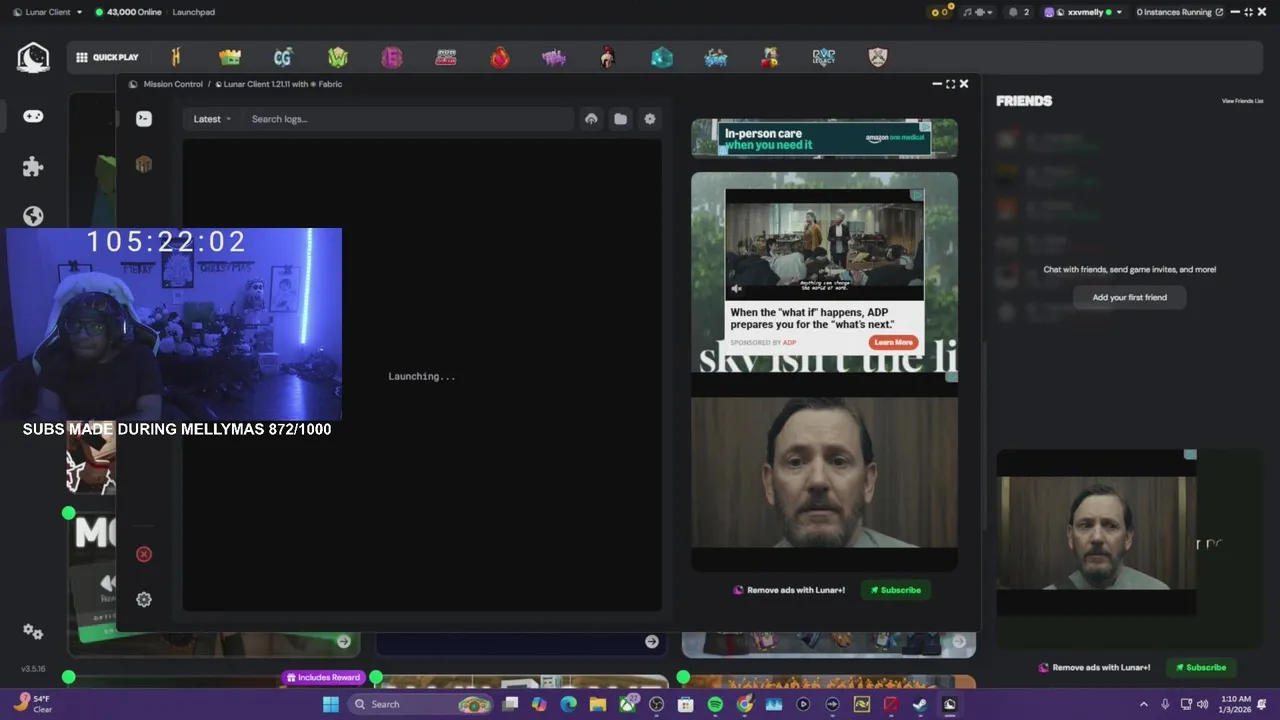Open the Windows Start menu
Image resolution: width=1280 pixels, height=720 pixels.
tap(330, 704)
